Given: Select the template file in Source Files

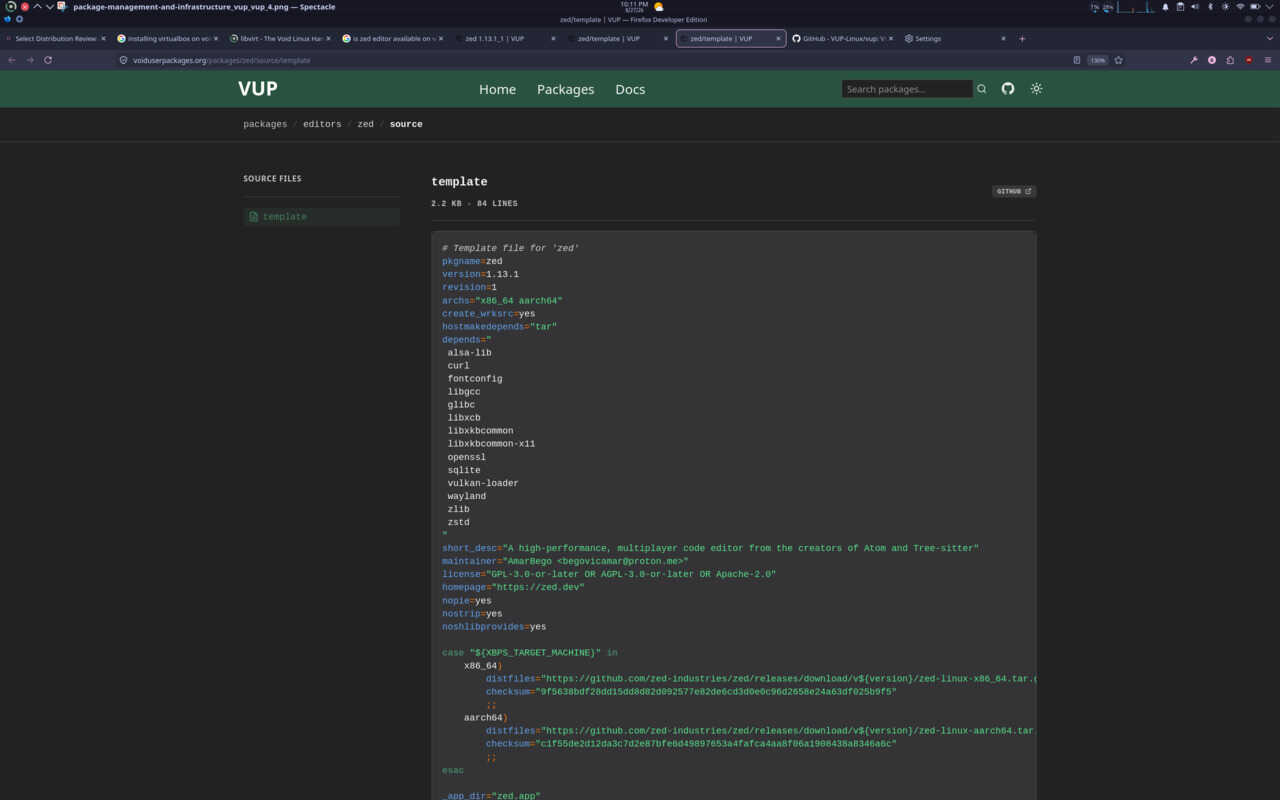Looking at the screenshot, I should tap(321, 216).
